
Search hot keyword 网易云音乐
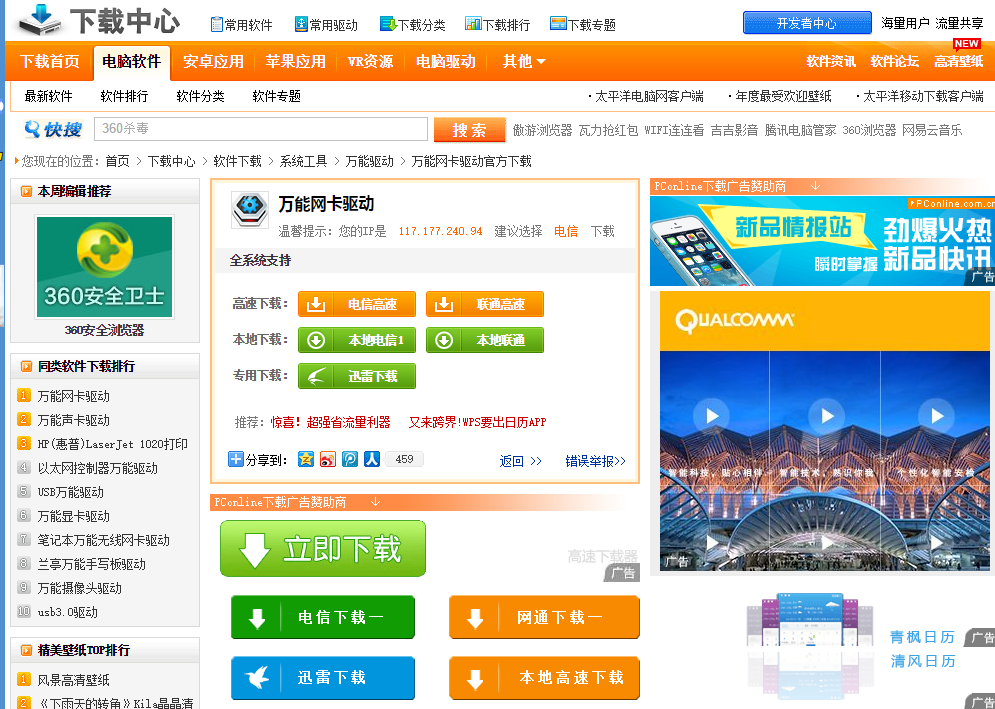932,130
